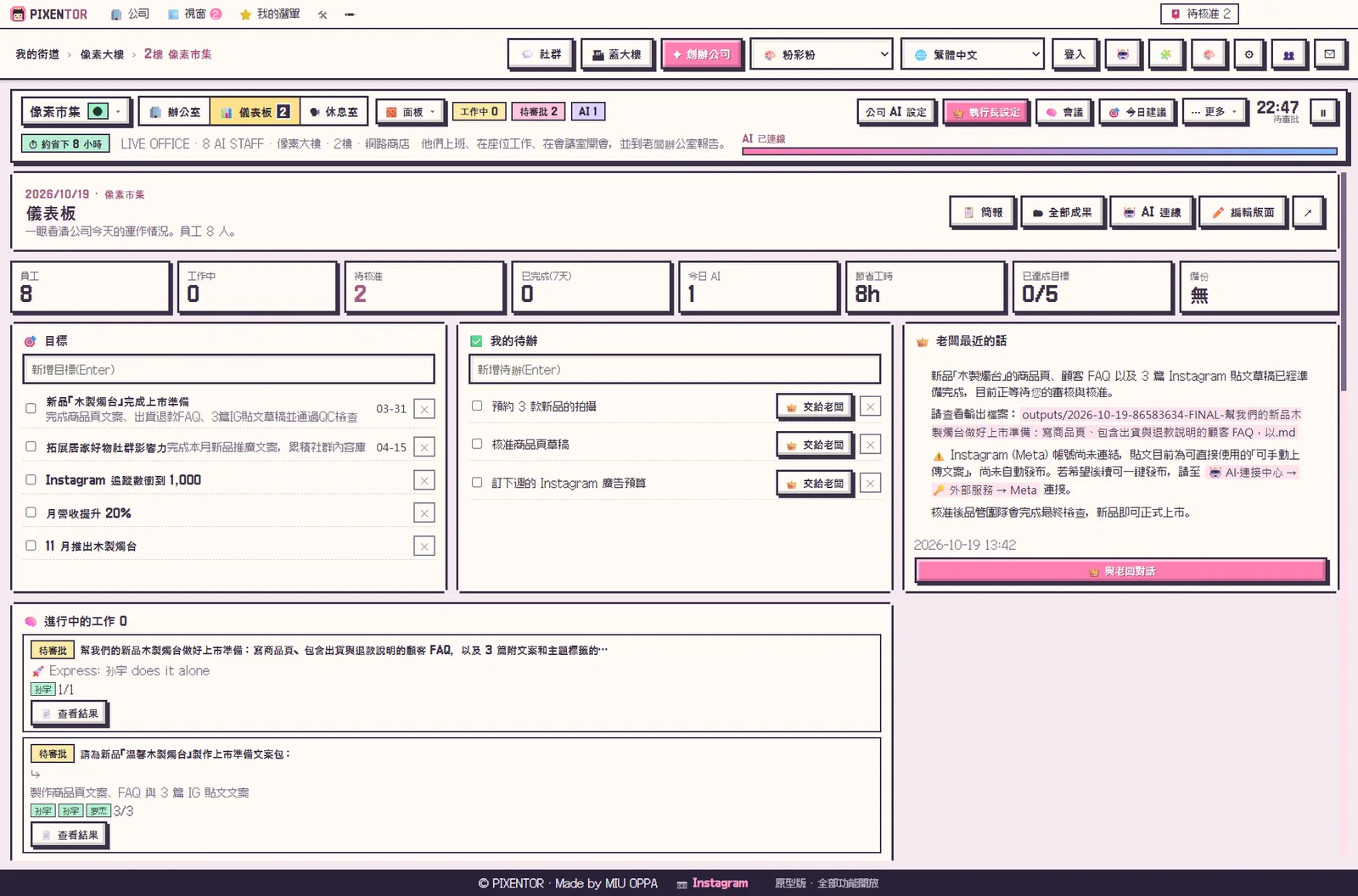Expand the 像素市集 company selector
This screenshot has height=896, width=1358.
point(76,112)
